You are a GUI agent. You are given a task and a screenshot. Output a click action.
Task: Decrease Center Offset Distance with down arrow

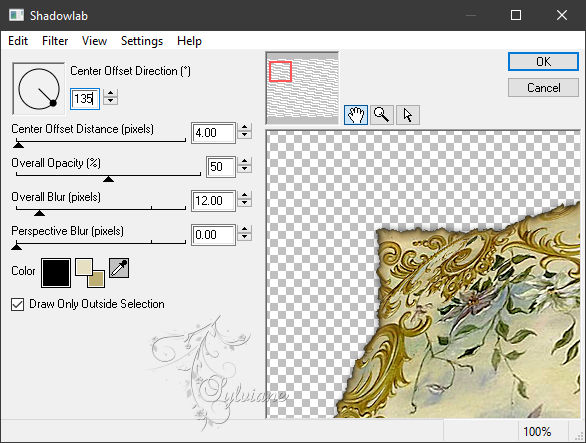tap(244, 135)
